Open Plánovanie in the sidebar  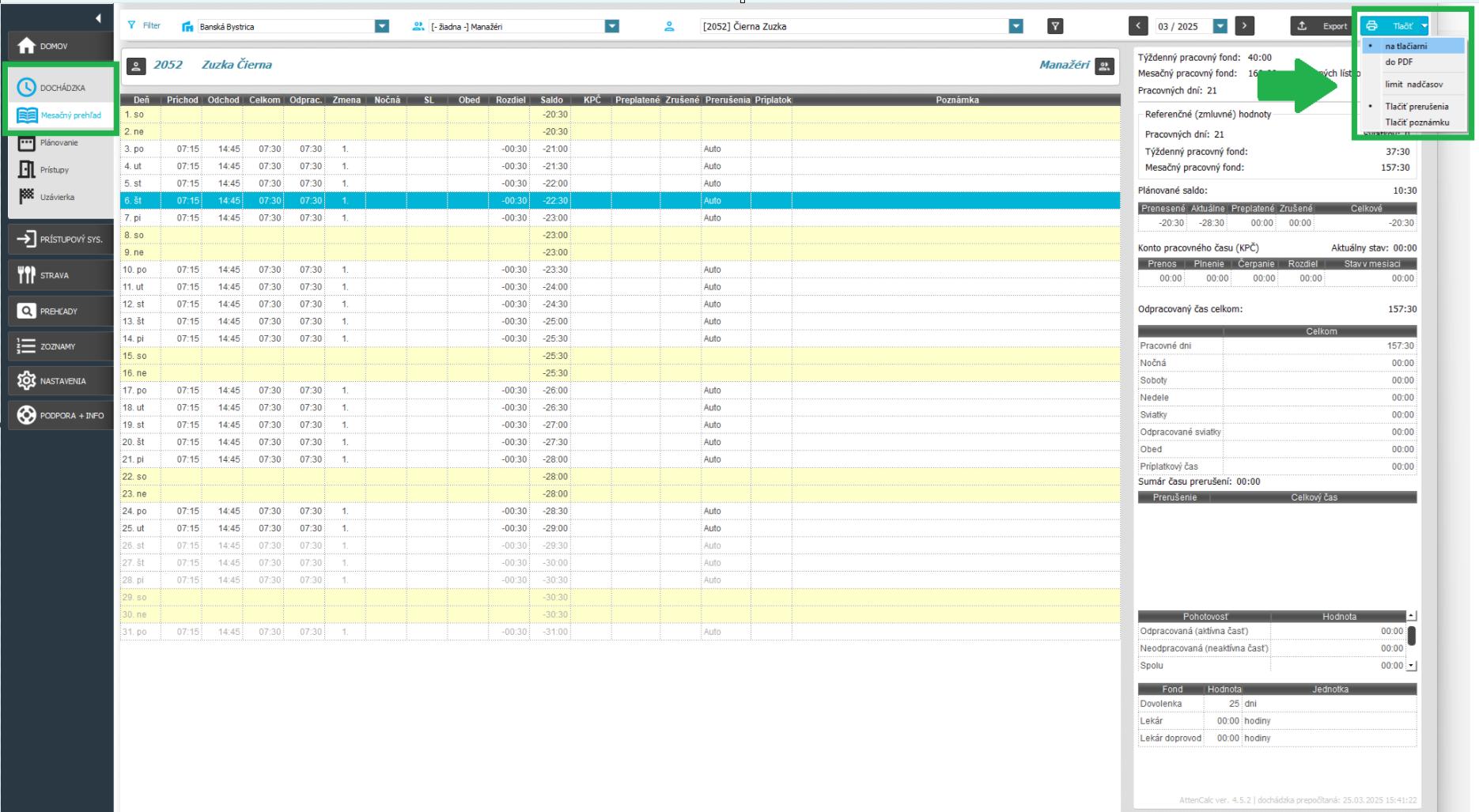[59, 143]
